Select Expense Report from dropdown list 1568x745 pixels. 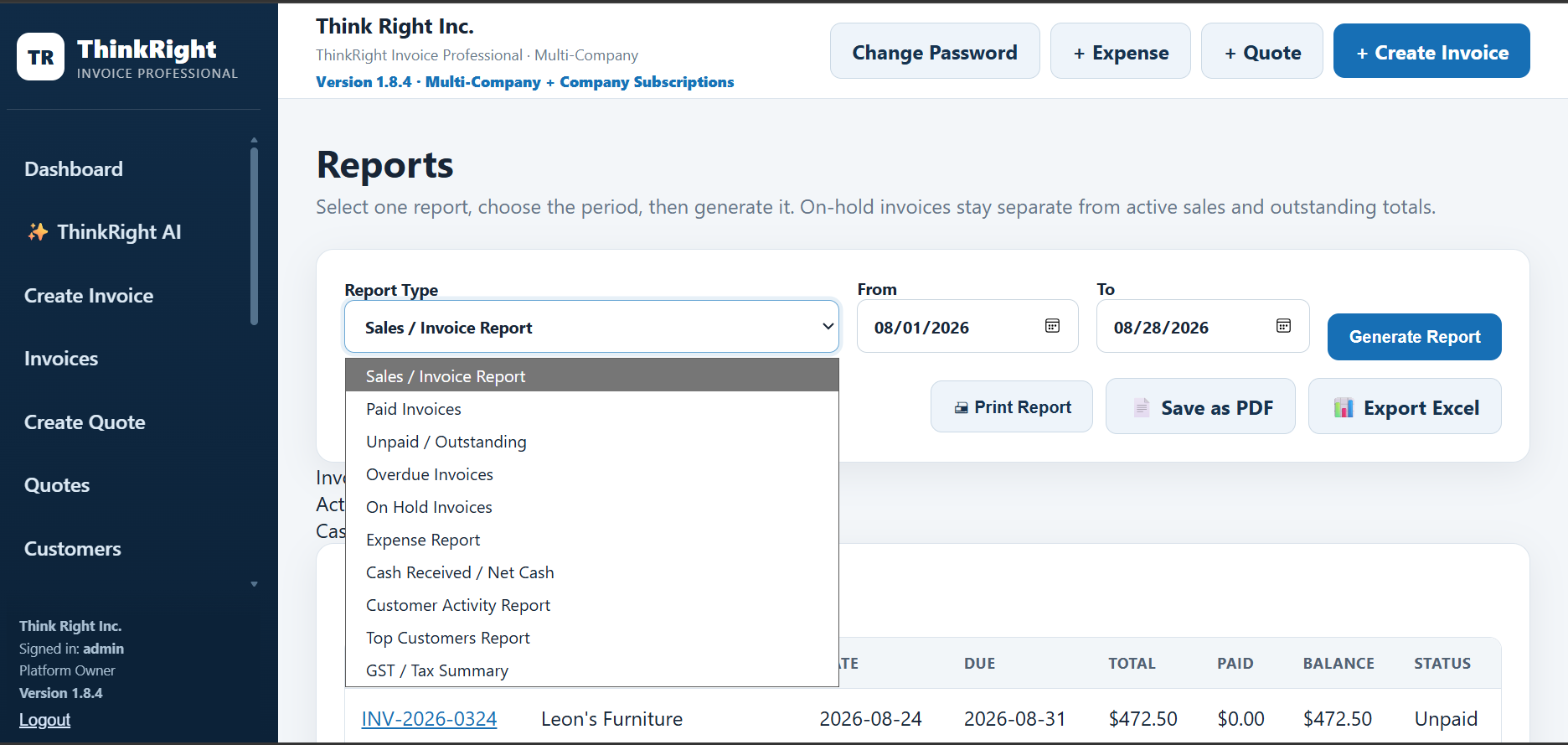591,540
